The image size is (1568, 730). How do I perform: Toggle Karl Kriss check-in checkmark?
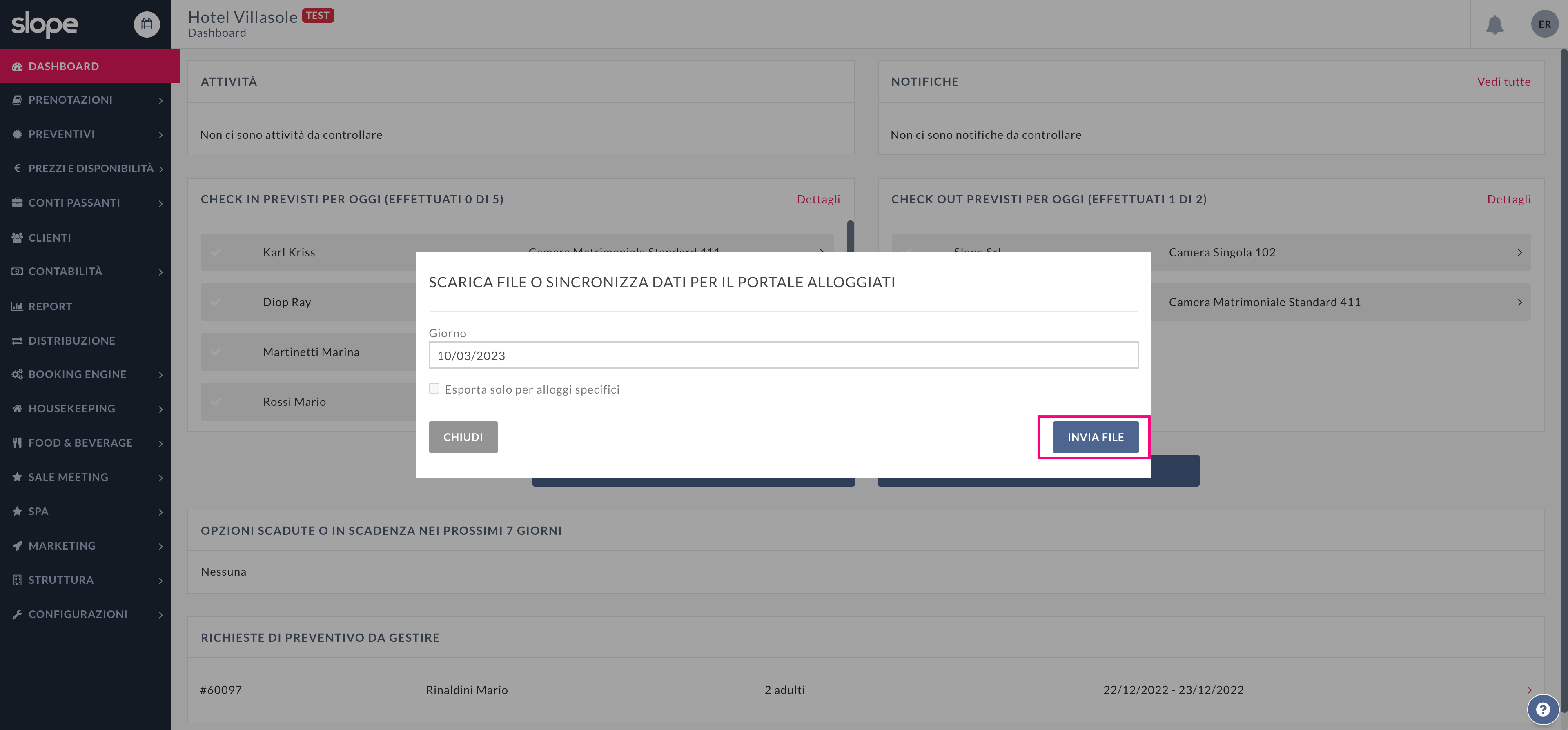[216, 252]
